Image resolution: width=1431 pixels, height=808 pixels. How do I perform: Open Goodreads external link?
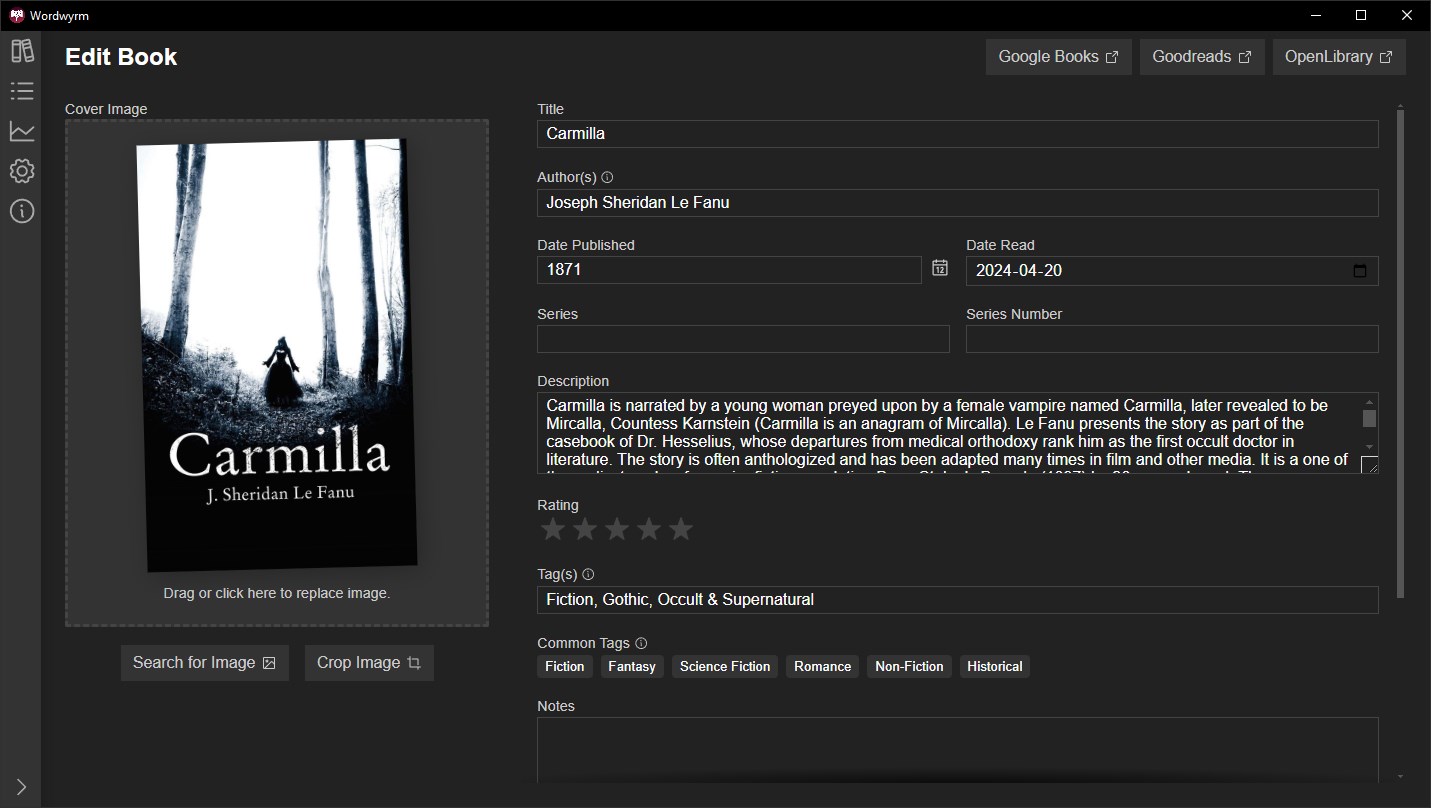coord(1202,57)
